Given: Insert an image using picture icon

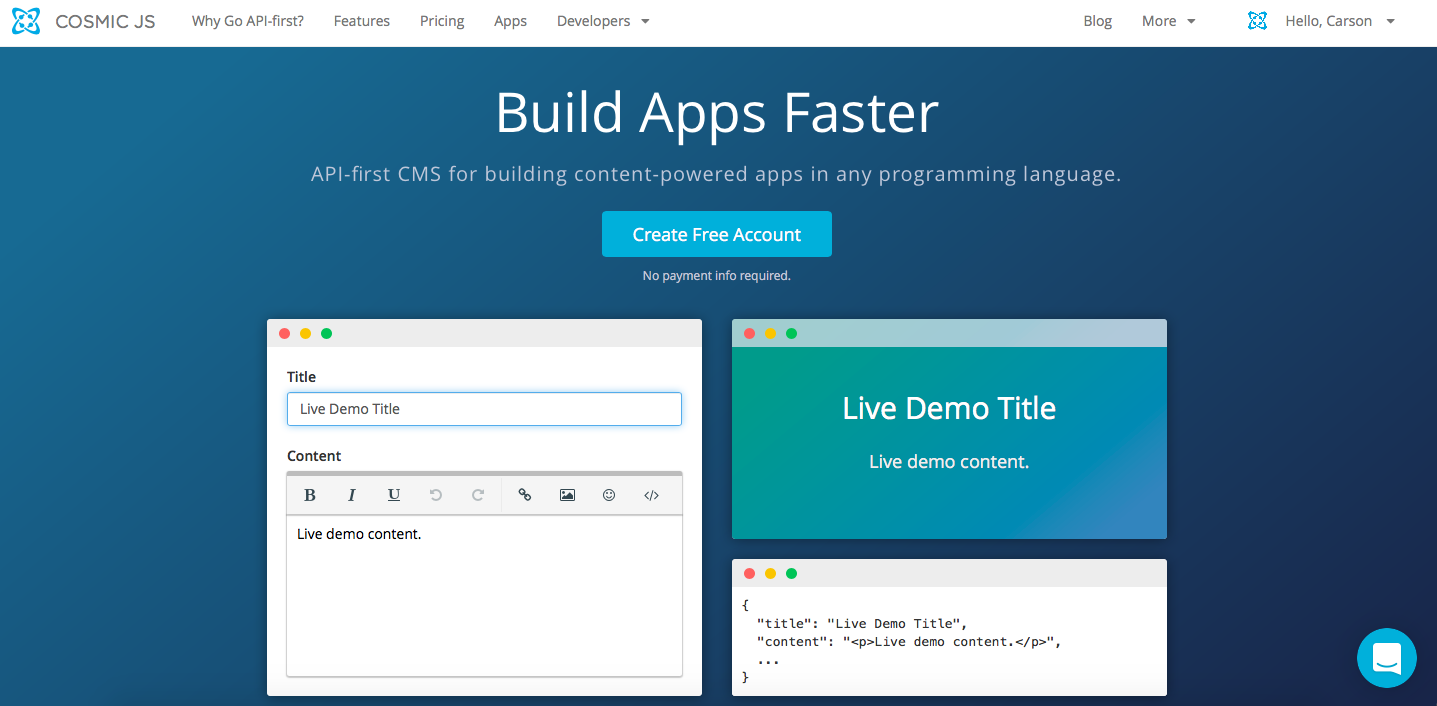Looking at the screenshot, I should [567, 495].
